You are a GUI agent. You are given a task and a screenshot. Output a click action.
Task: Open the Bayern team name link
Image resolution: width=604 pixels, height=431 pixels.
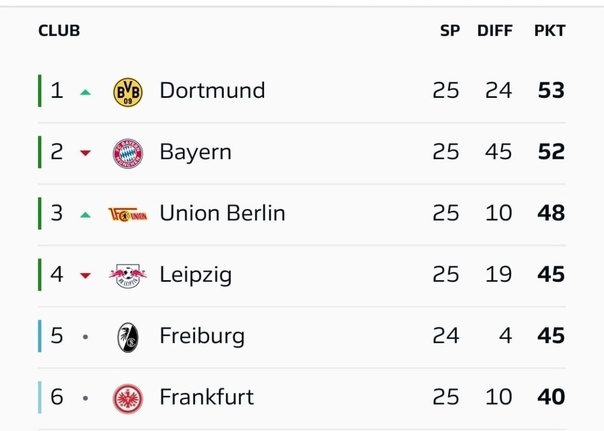pyautogui.click(x=195, y=152)
